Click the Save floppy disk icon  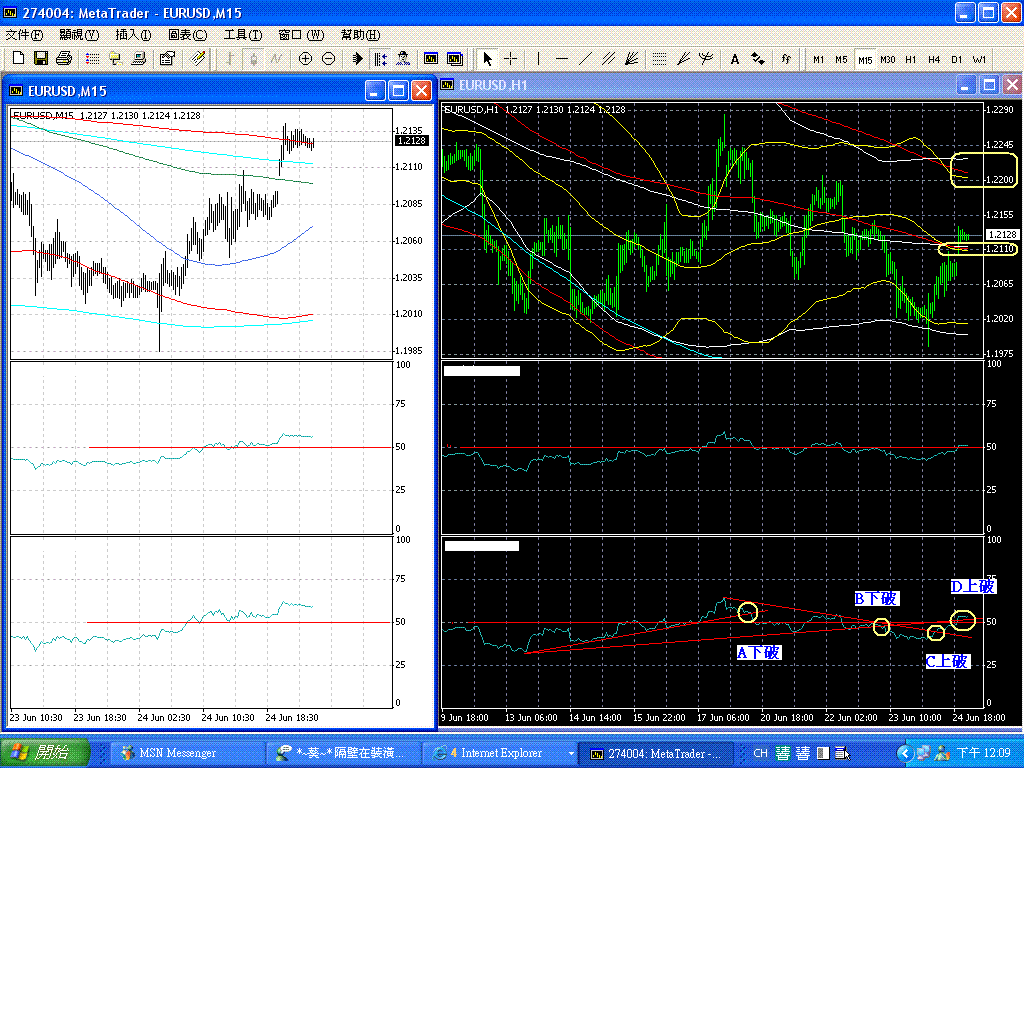click(41, 58)
